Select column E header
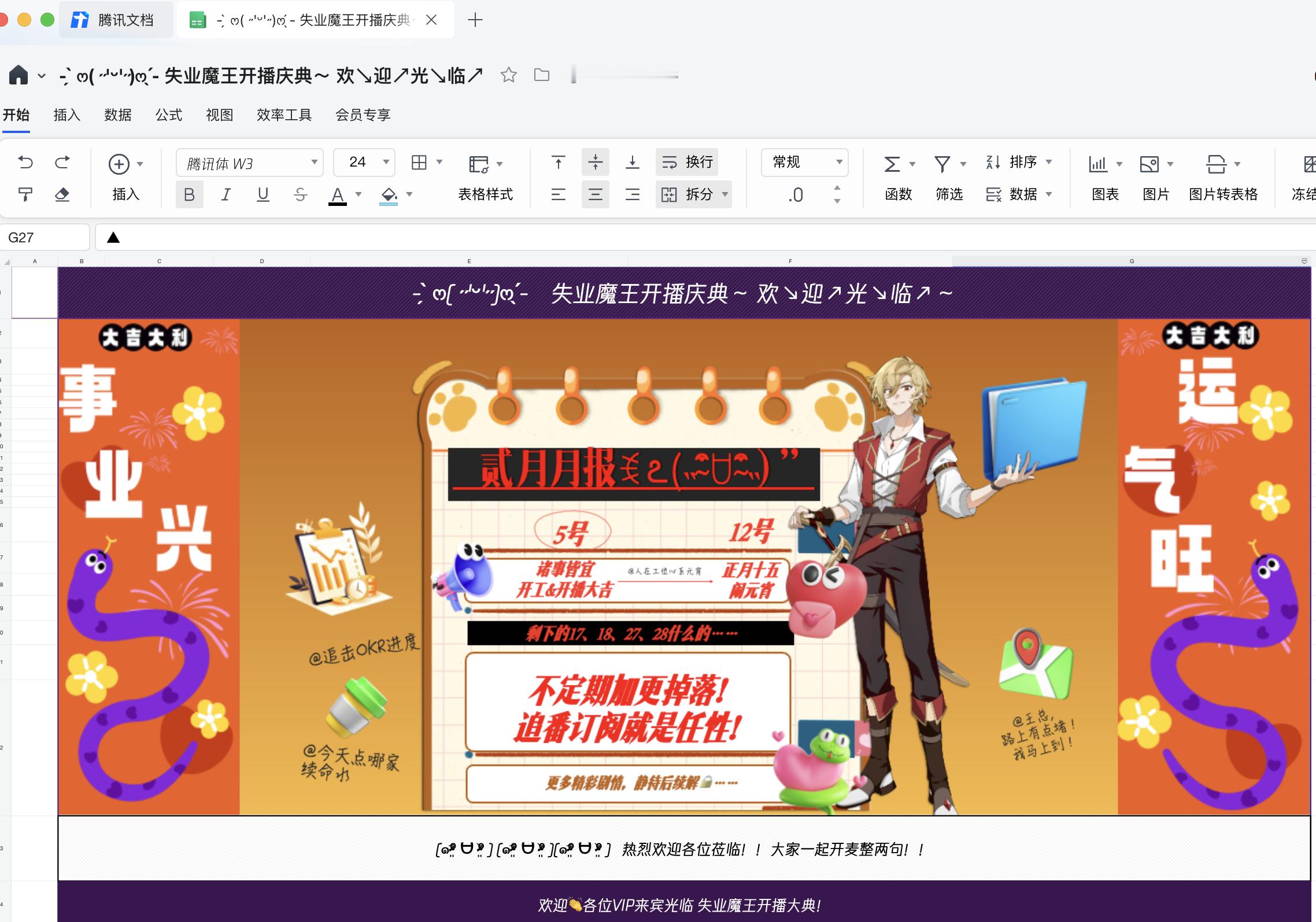The width and height of the screenshot is (1316, 922). point(469,261)
